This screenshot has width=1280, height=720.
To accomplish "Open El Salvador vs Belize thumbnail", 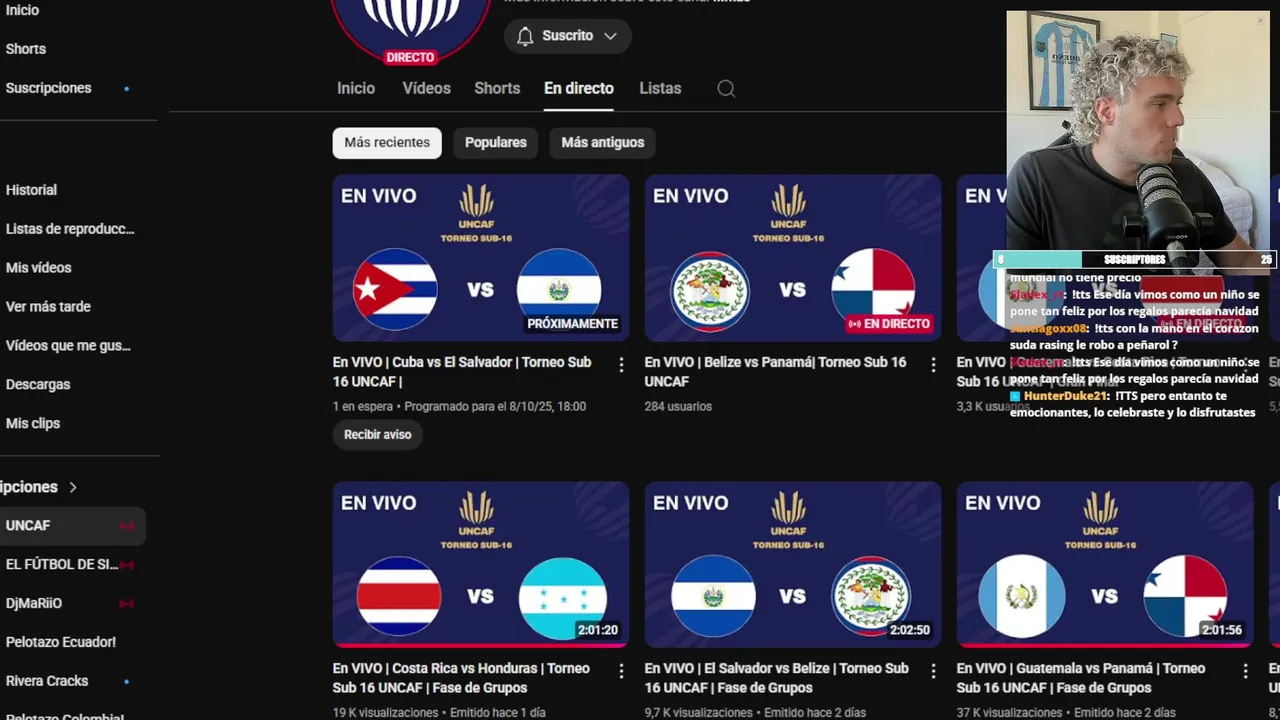I will pos(793,565).
